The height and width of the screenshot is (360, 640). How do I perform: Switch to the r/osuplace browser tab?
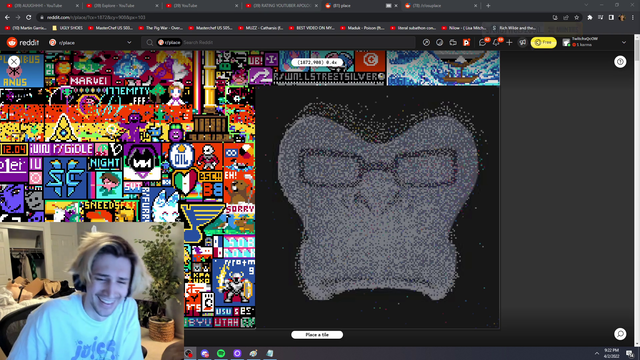pyautogui.click(x=441, y=6)
